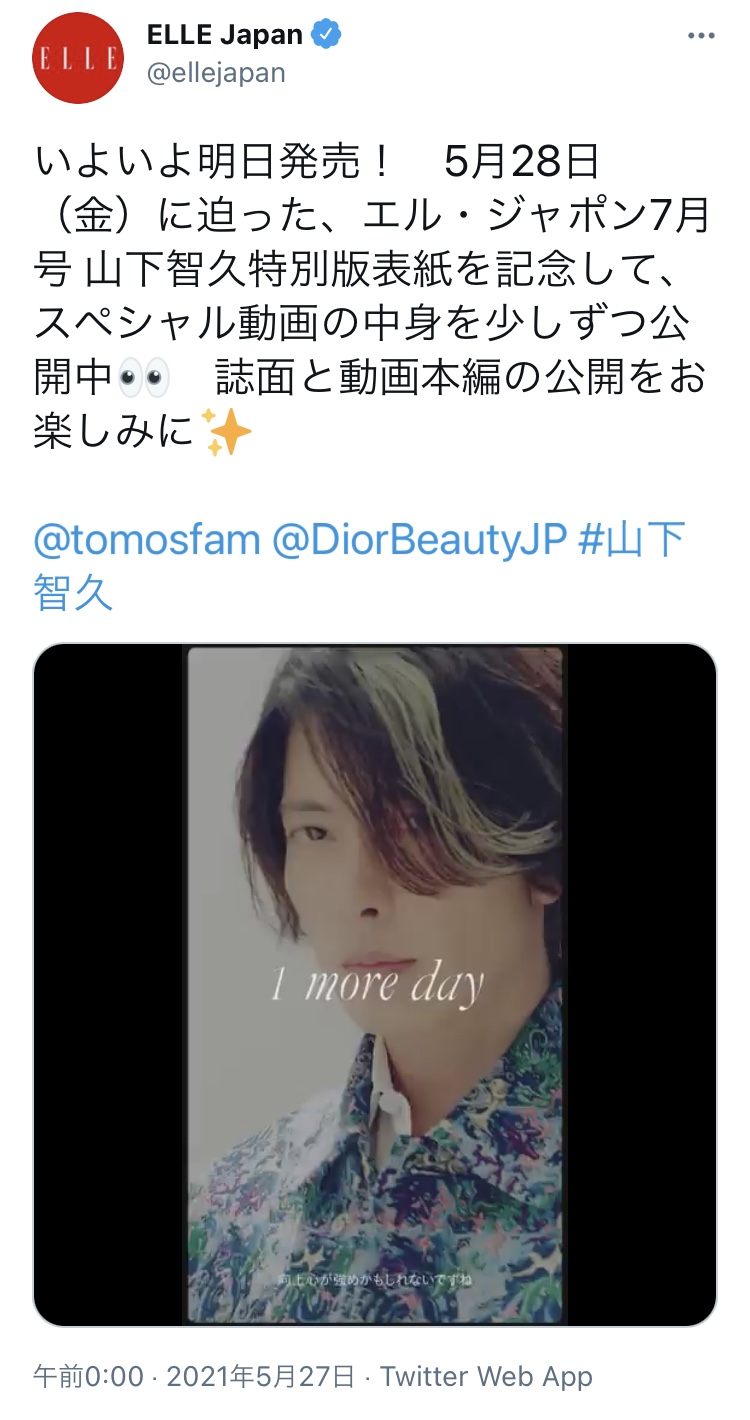
Task: Click the tweet text starting いよいよ明日発売
Action: click(374, 299)
